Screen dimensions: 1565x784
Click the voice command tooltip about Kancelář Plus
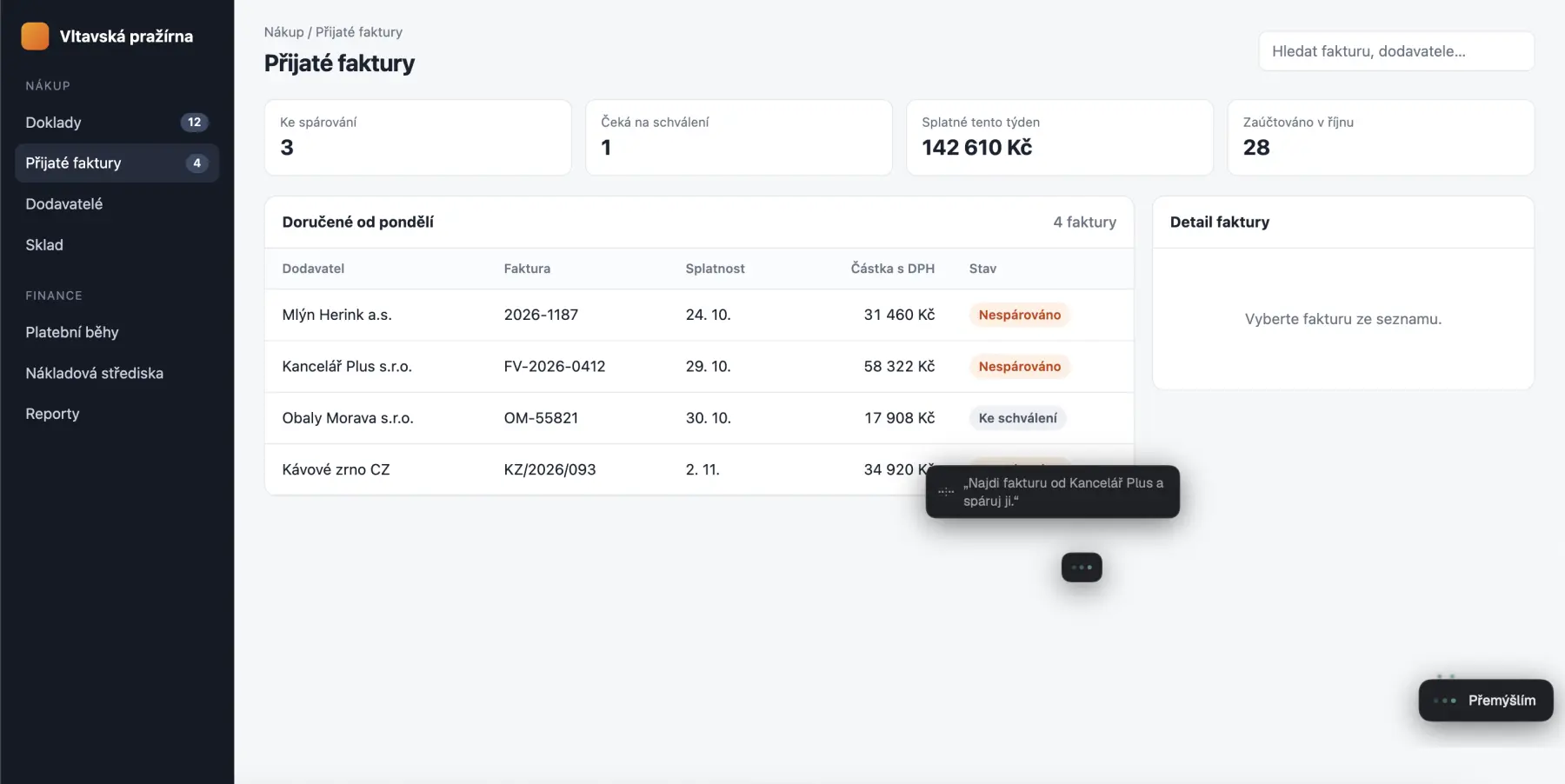coord(1052,492)
